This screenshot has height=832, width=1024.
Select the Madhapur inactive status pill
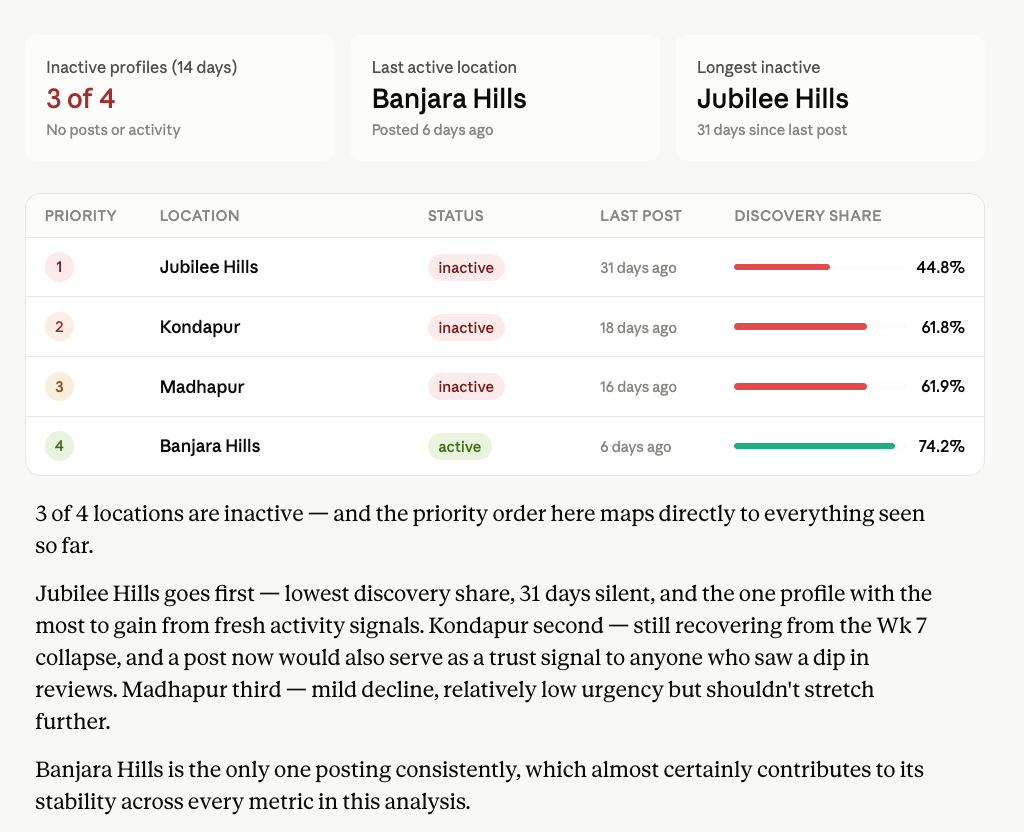click(x=466, y=387)
